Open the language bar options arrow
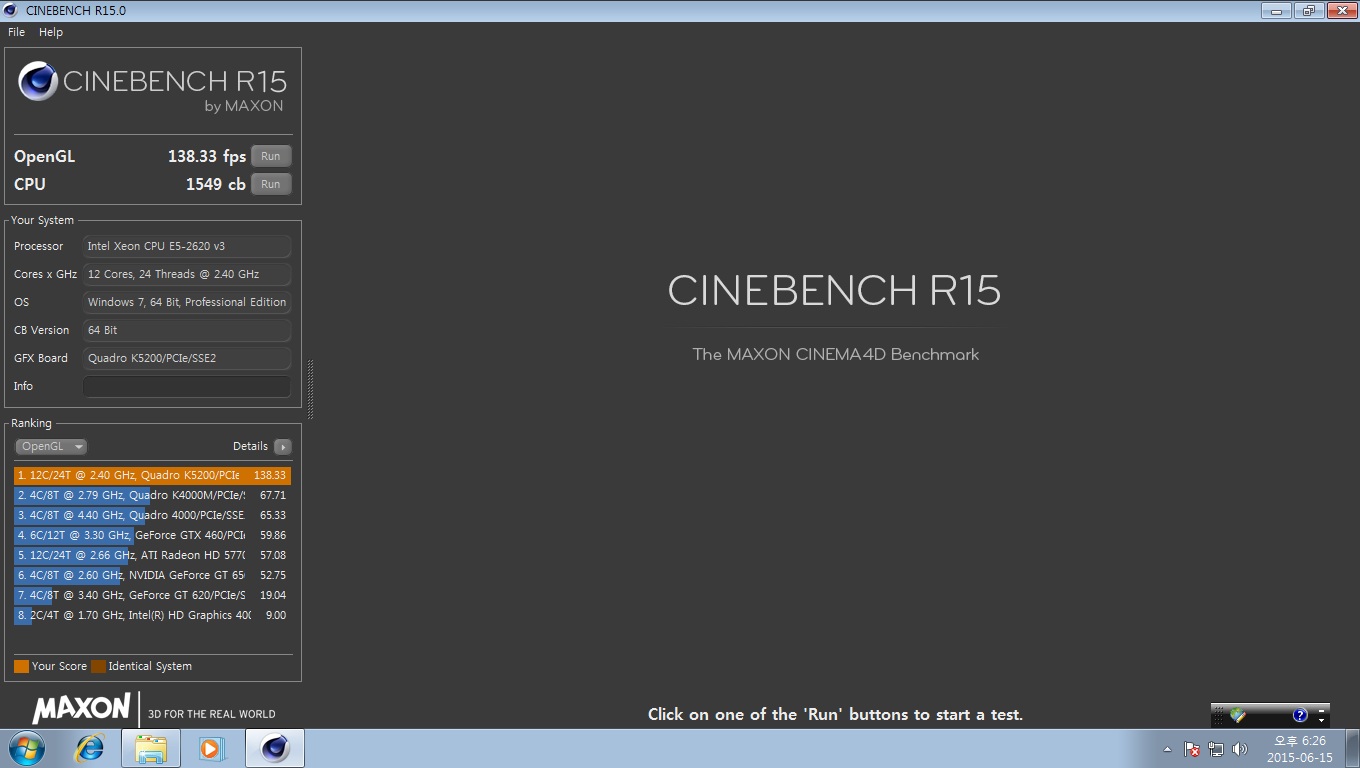 click(1321, 720)
